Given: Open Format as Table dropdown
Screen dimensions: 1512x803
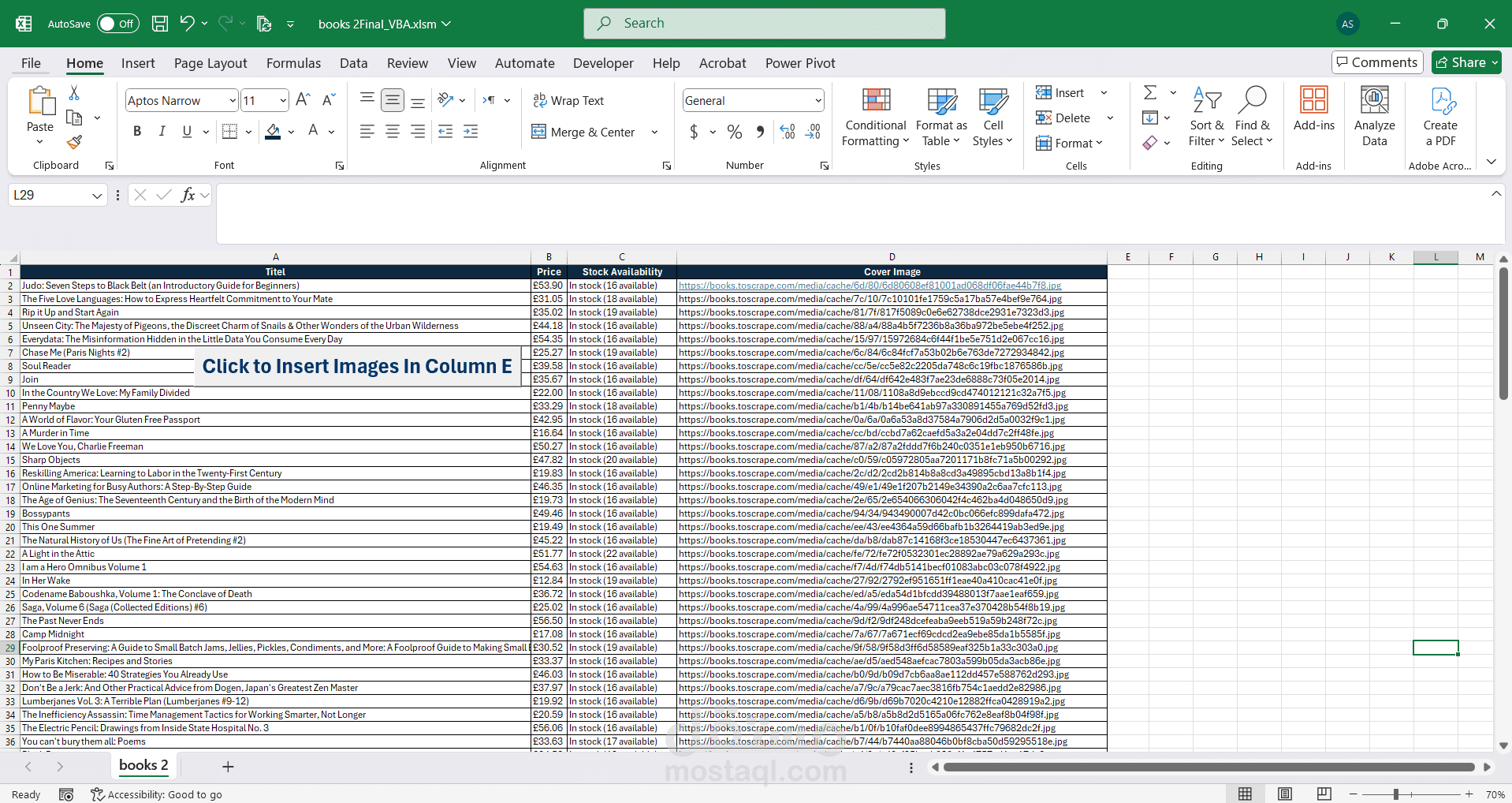Looking at the screenshot, I should (941, 116).
